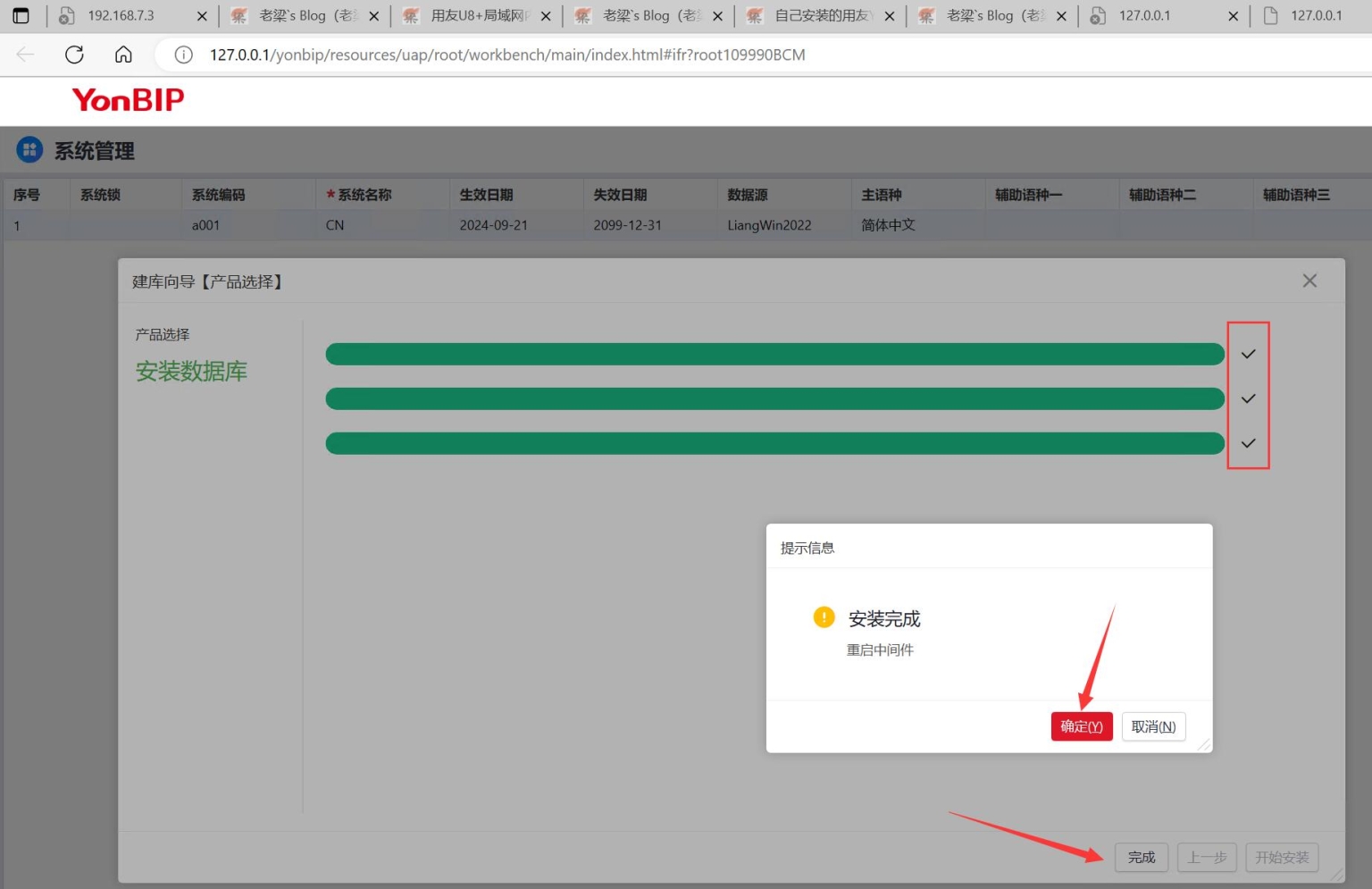
Task: Toggle the first checkmark beside the top progress bar
Action: click(x=1248, y=353)
